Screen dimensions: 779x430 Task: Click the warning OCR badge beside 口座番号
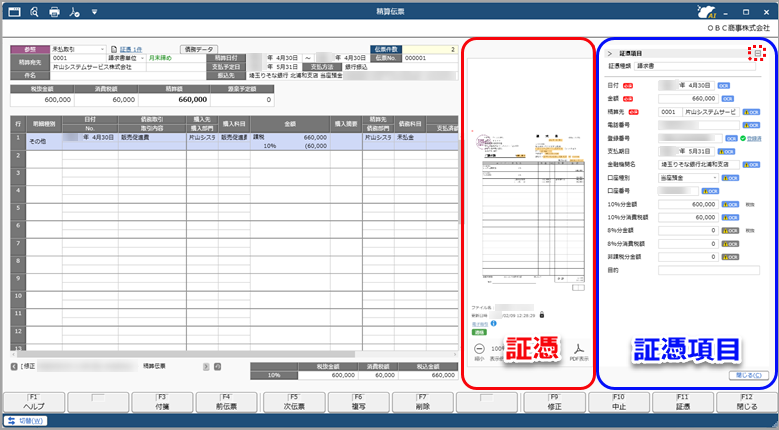pyautogui.click(x=710, y=191)
